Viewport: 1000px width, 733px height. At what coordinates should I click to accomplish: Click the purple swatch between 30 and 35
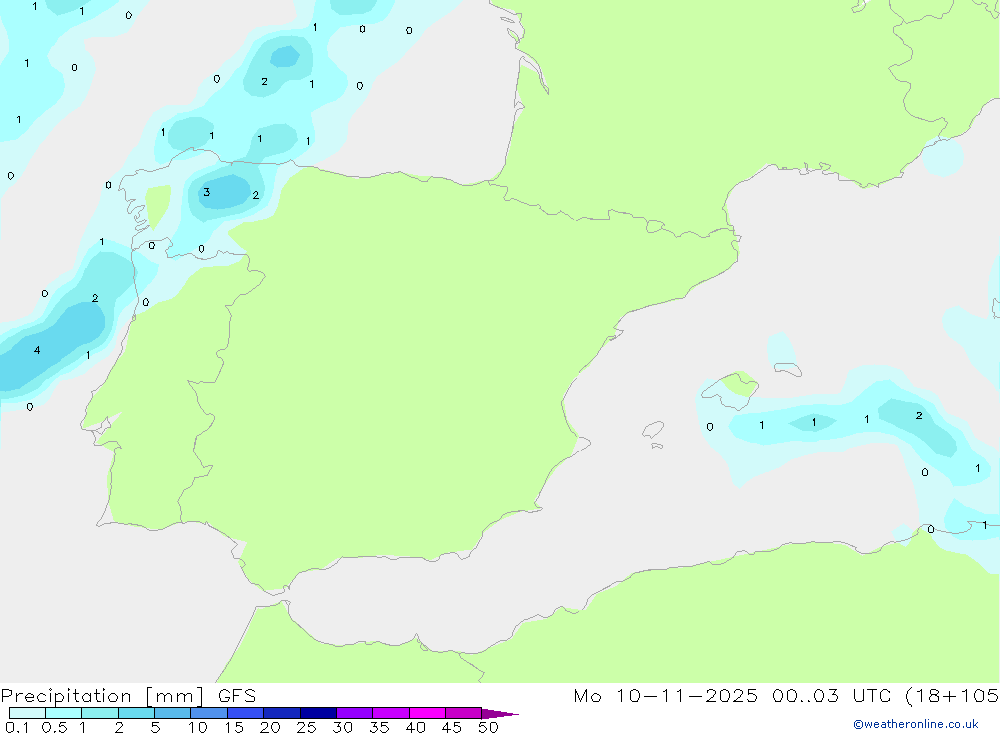[x=355, y=713]
